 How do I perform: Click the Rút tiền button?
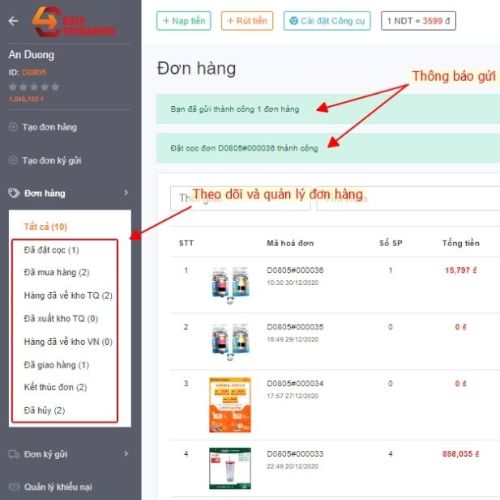pos(247,21)
